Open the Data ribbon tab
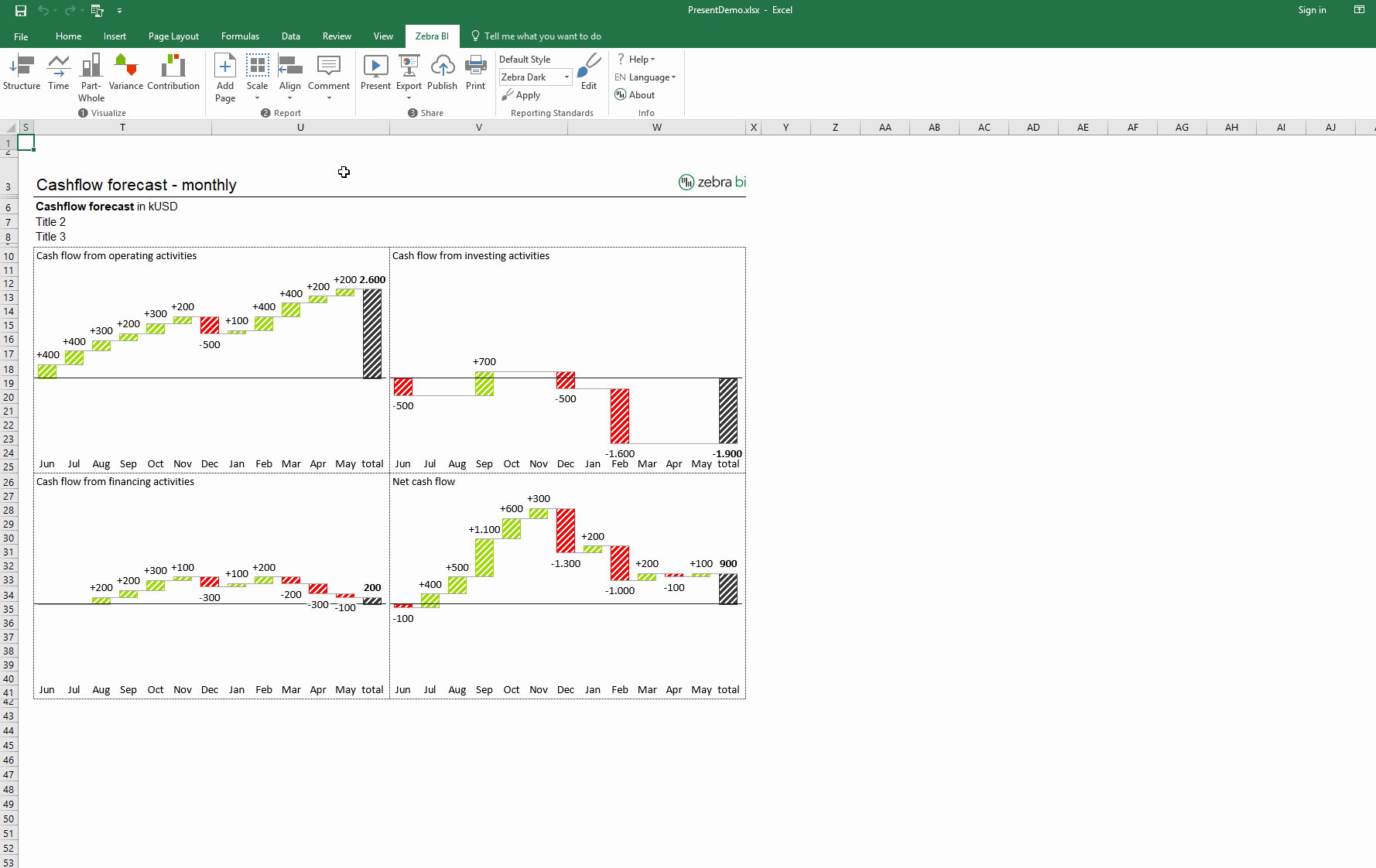This screenshot has width=1376, height=868. coord(291,36)
